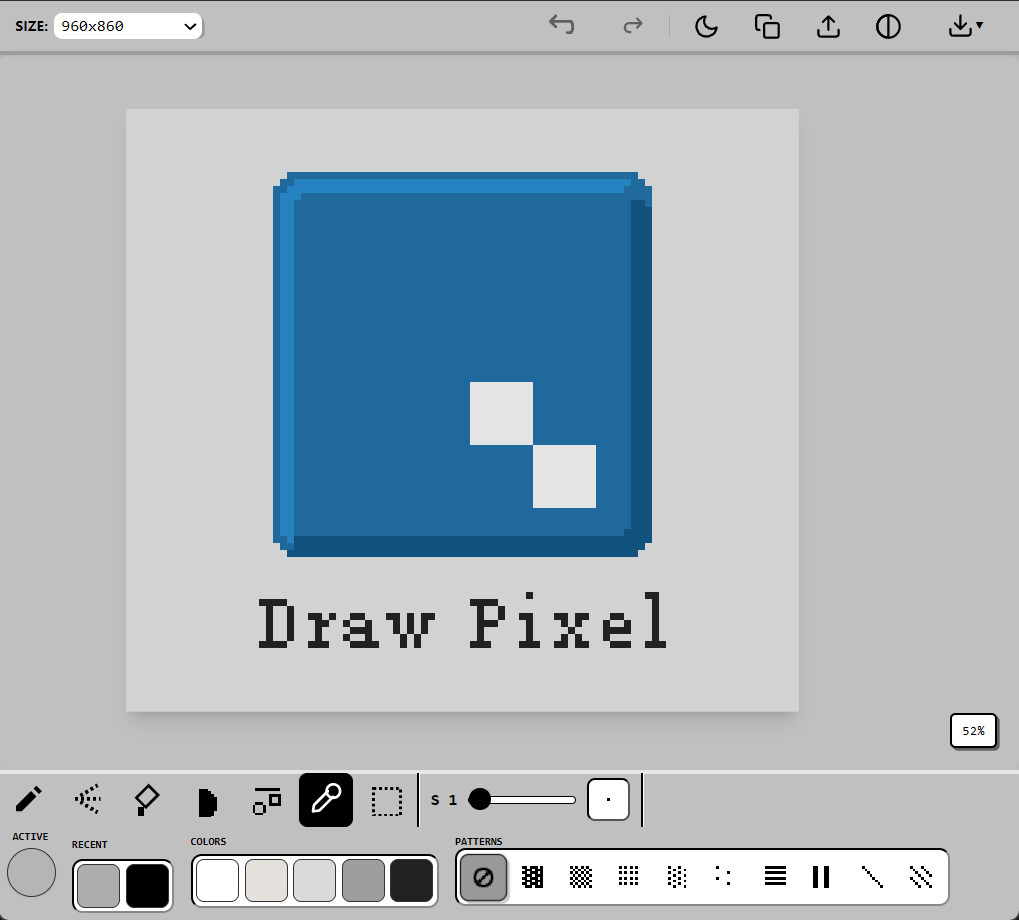The height and width of the screenshot is (920, 1019).
Task: Click the 52% zoom level button
Action: [x=973, y=731]
